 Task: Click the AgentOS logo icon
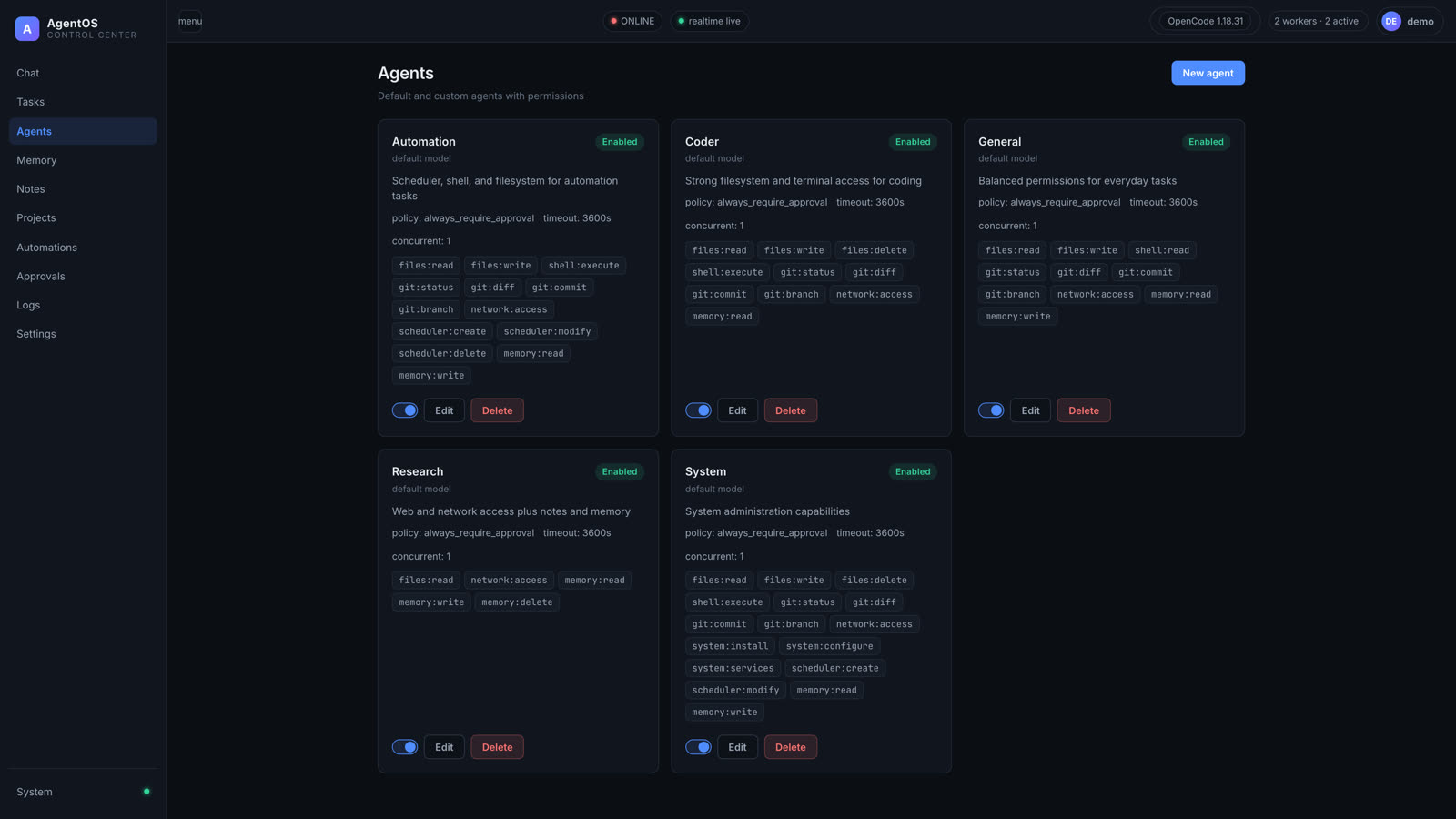27,29
